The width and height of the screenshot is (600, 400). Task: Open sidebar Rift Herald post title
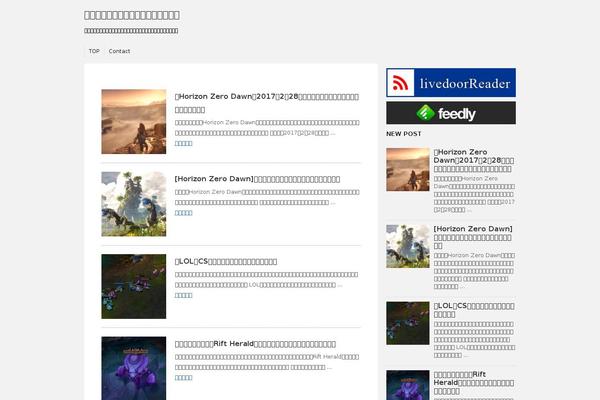[x=474, y=382]
